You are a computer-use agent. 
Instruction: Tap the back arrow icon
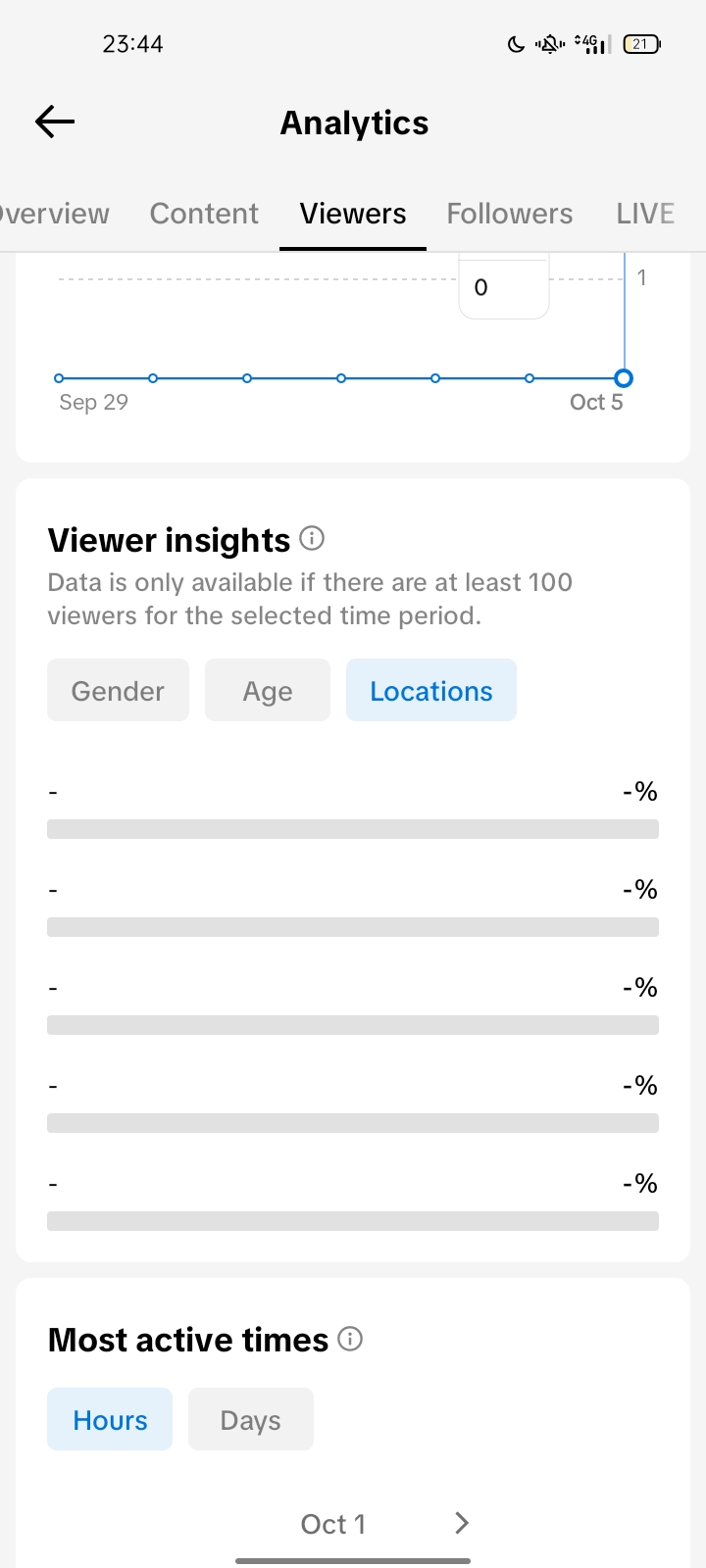click(x=55, y=122)
